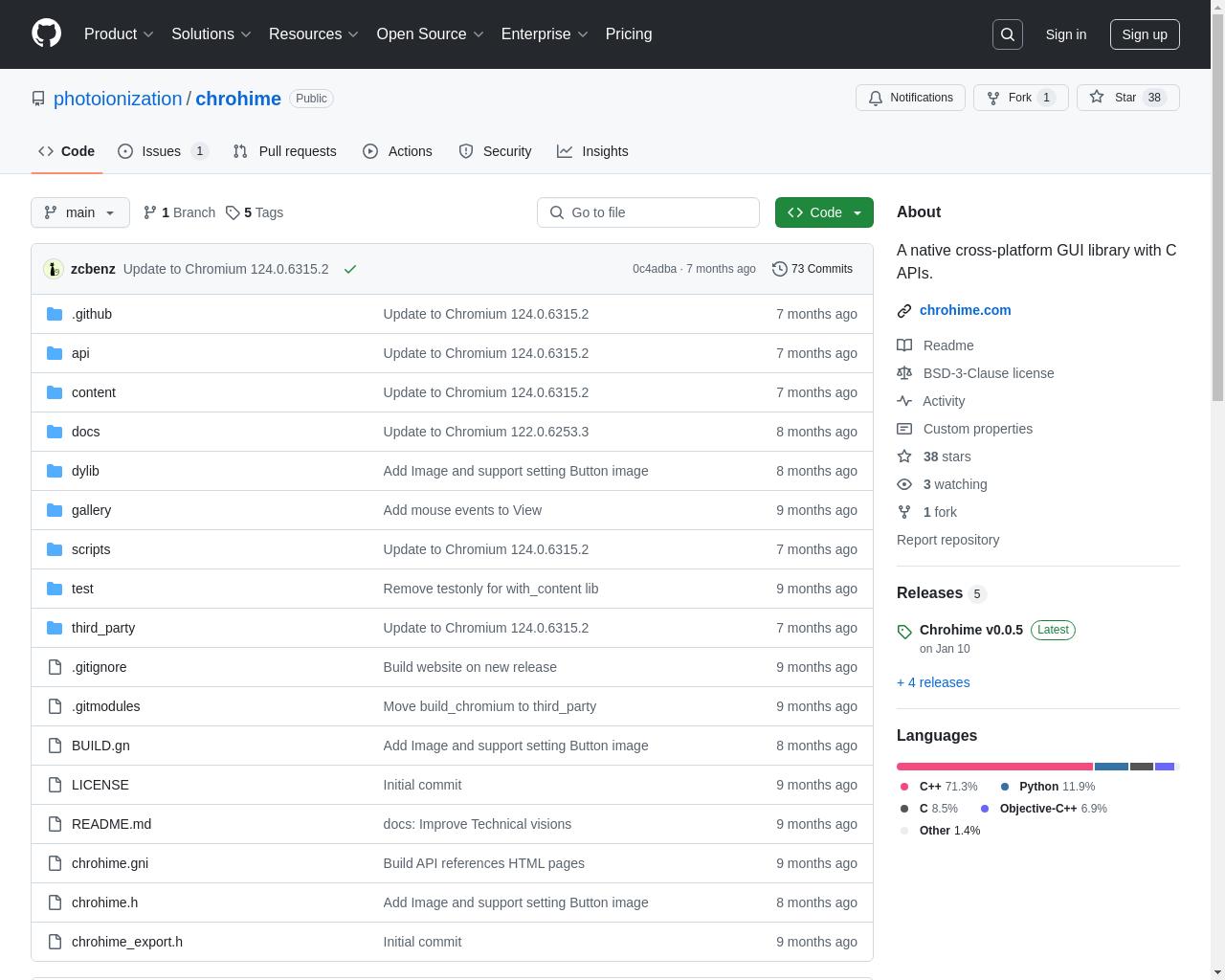The width and height of the screenshot is (1225, 980).
Task: Switch to the Insights tab
Action: point(592,151)
